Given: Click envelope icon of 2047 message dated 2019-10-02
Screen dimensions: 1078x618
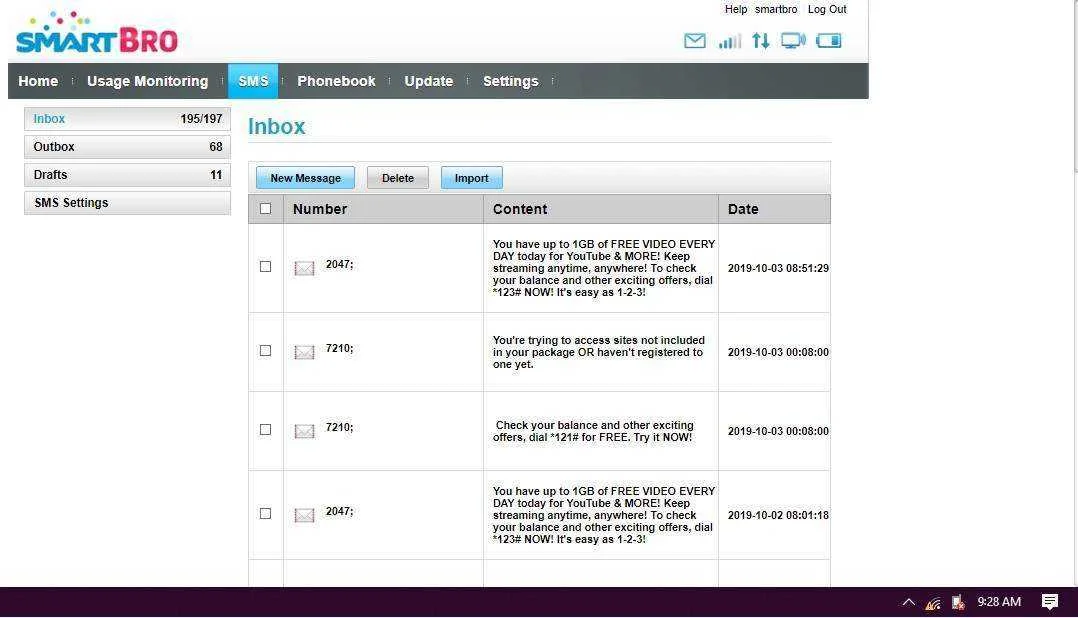Looking at the screenshot, I should pos(304,515).
